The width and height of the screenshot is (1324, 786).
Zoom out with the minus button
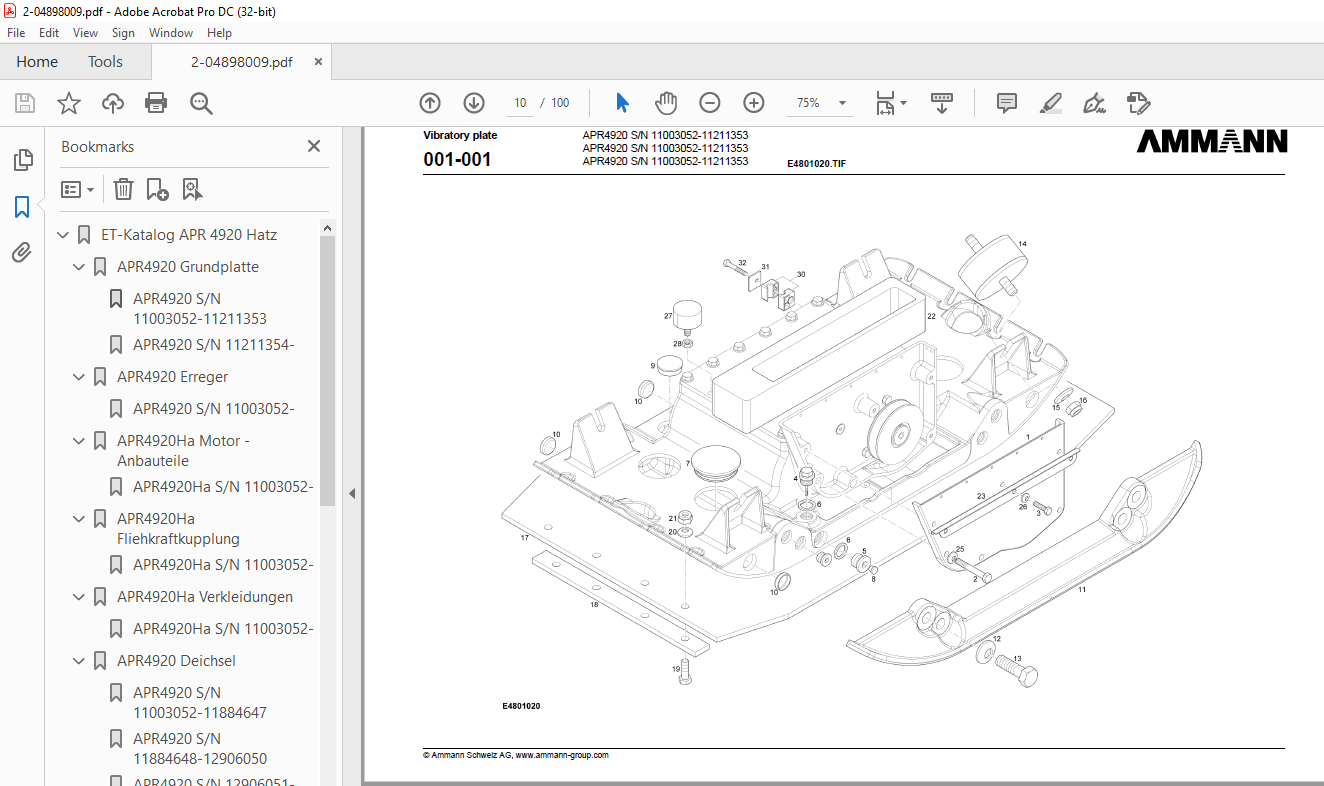pyautogui.click(x=710, y=103)
